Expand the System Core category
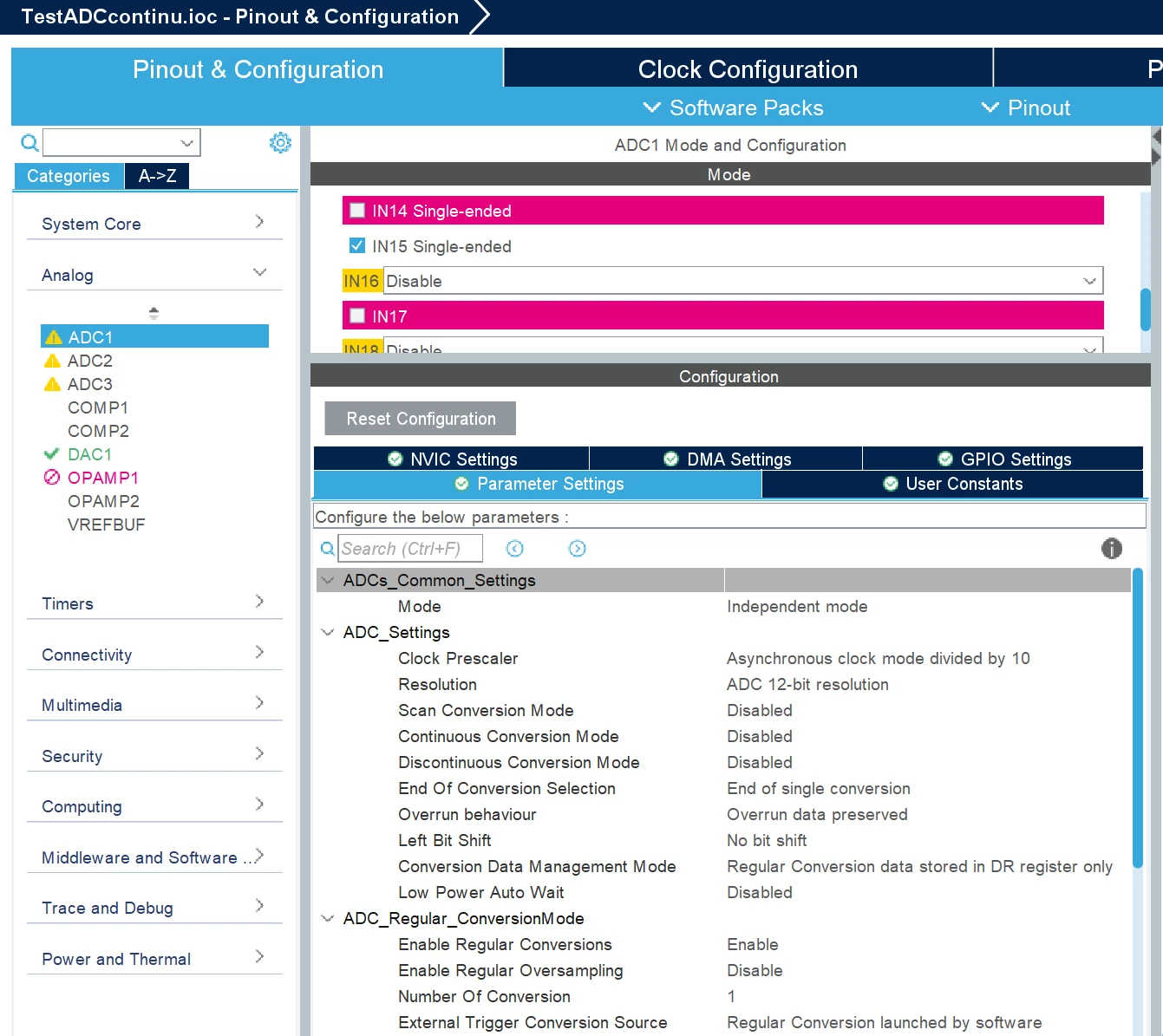Image resolution: width=1163 pixels, height=1036 pixels. point(154,224)
